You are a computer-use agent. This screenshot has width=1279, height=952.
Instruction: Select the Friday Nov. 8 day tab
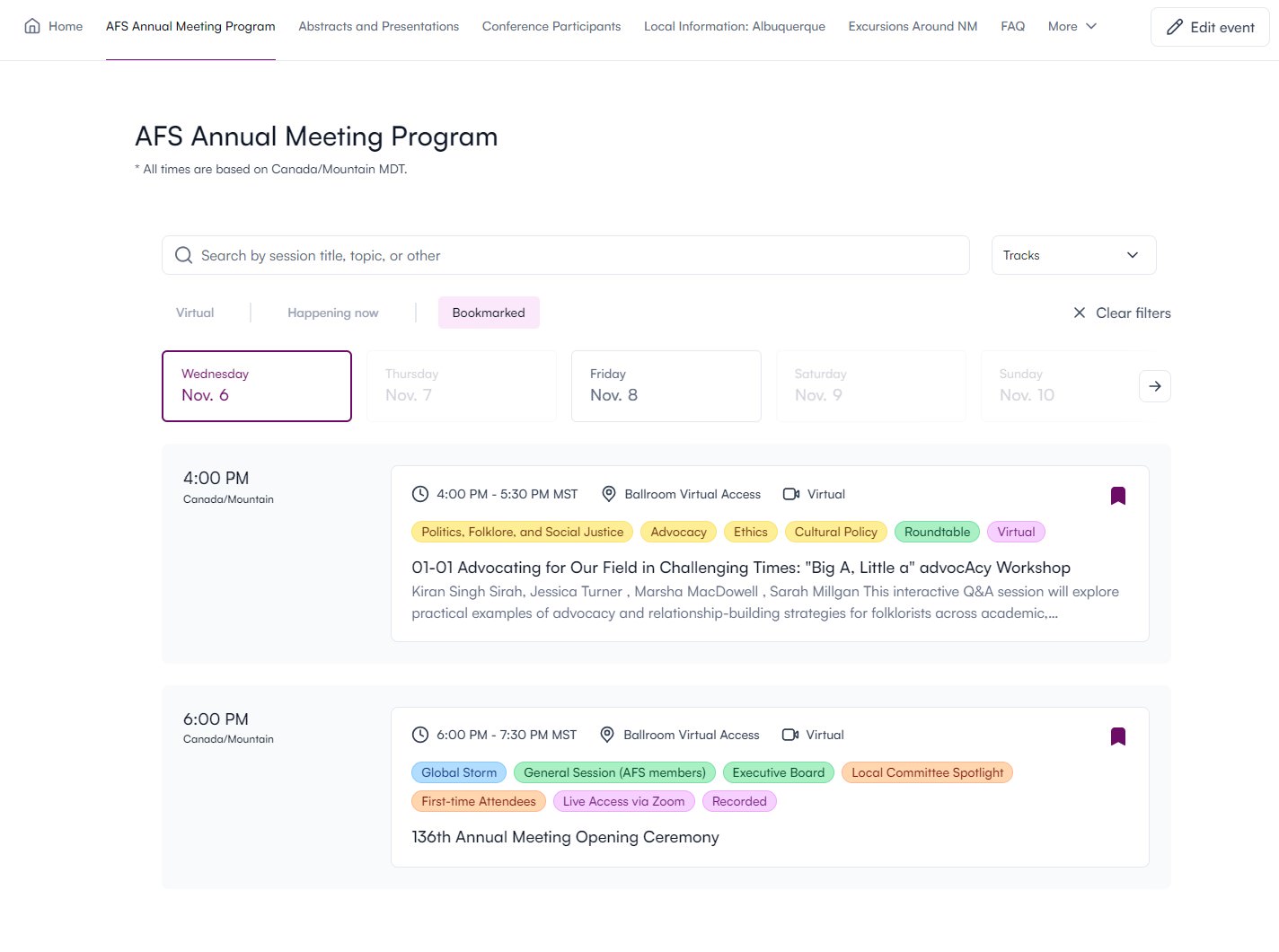pyautogui.click(x=666, y=386)
